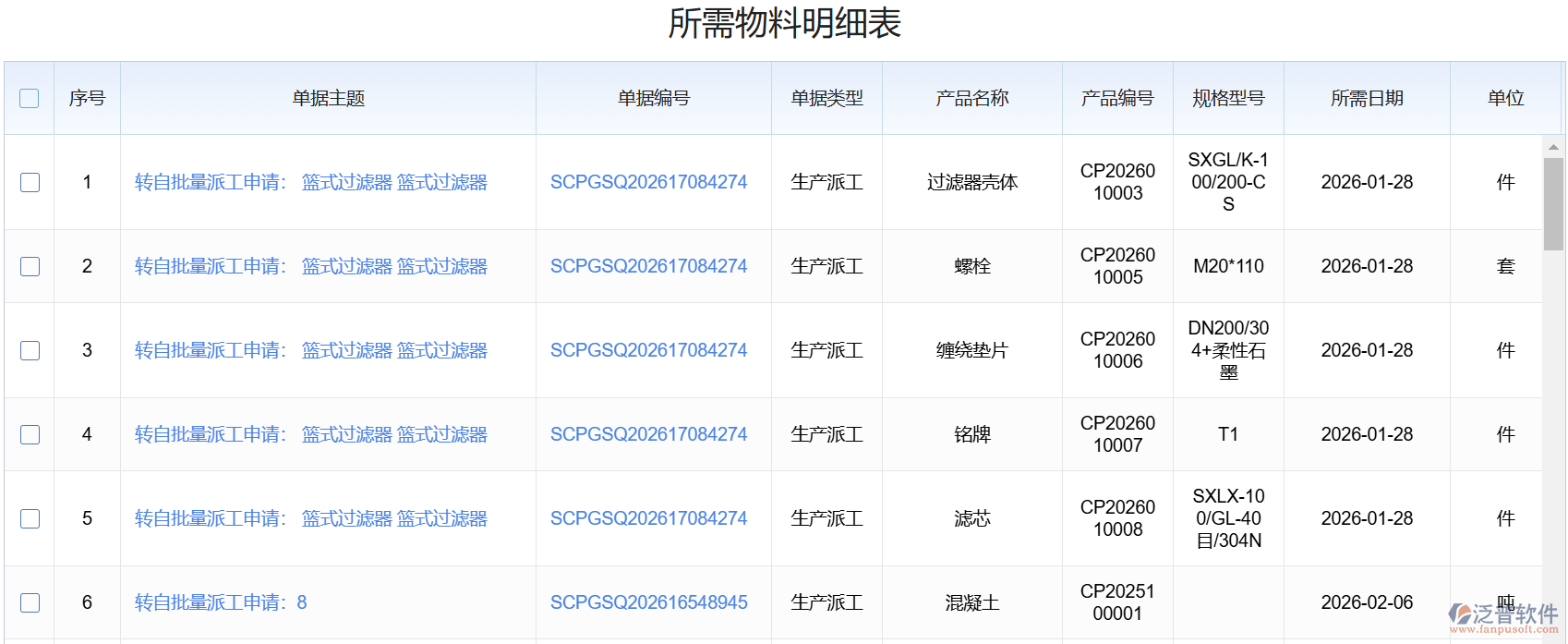Select spec cell SXGL/K-100/200-CS
The height and width of the screenshot is (644, 1568).
[x=1228, y=182]
